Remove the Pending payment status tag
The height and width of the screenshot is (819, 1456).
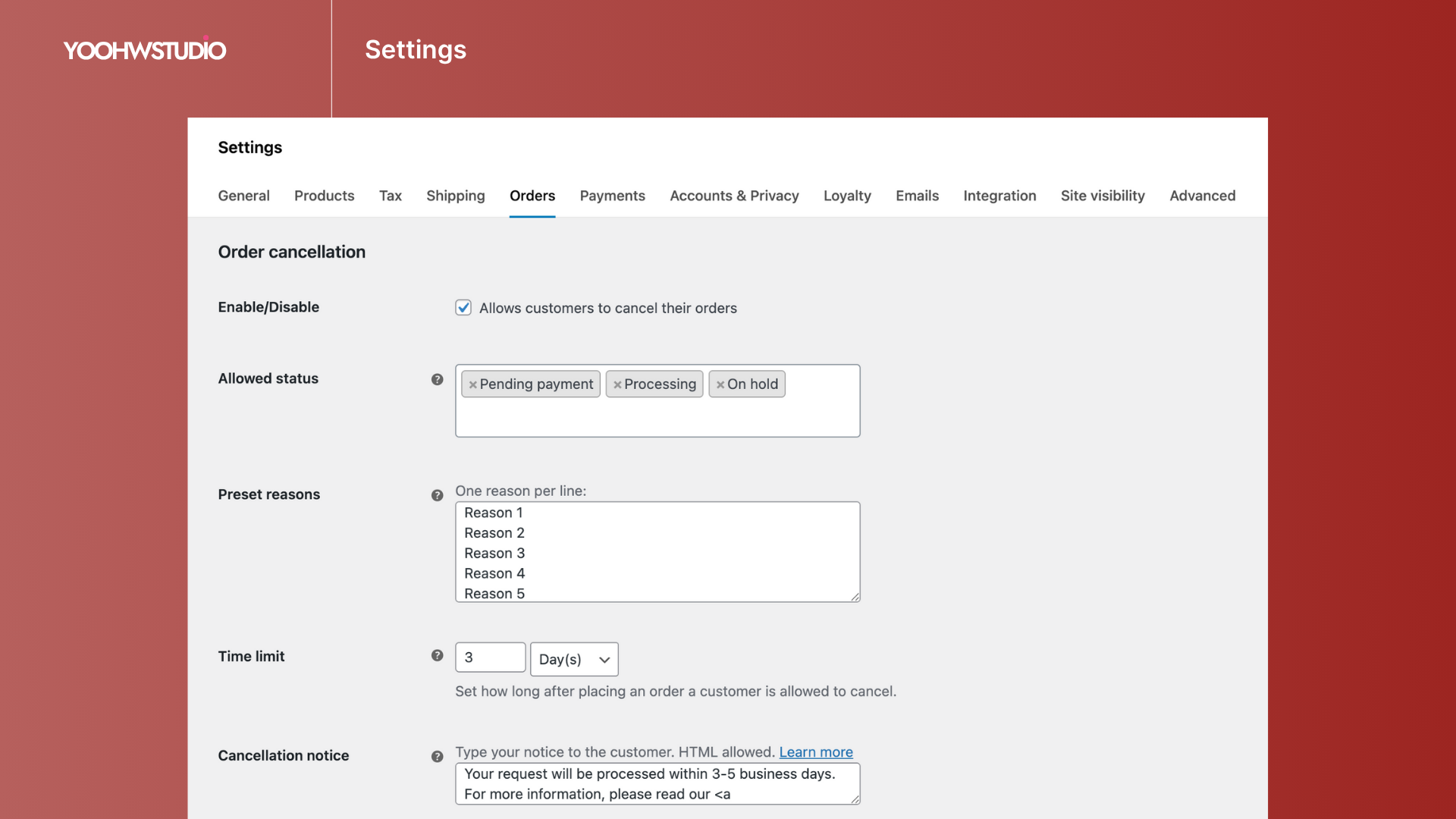point(472,384)
